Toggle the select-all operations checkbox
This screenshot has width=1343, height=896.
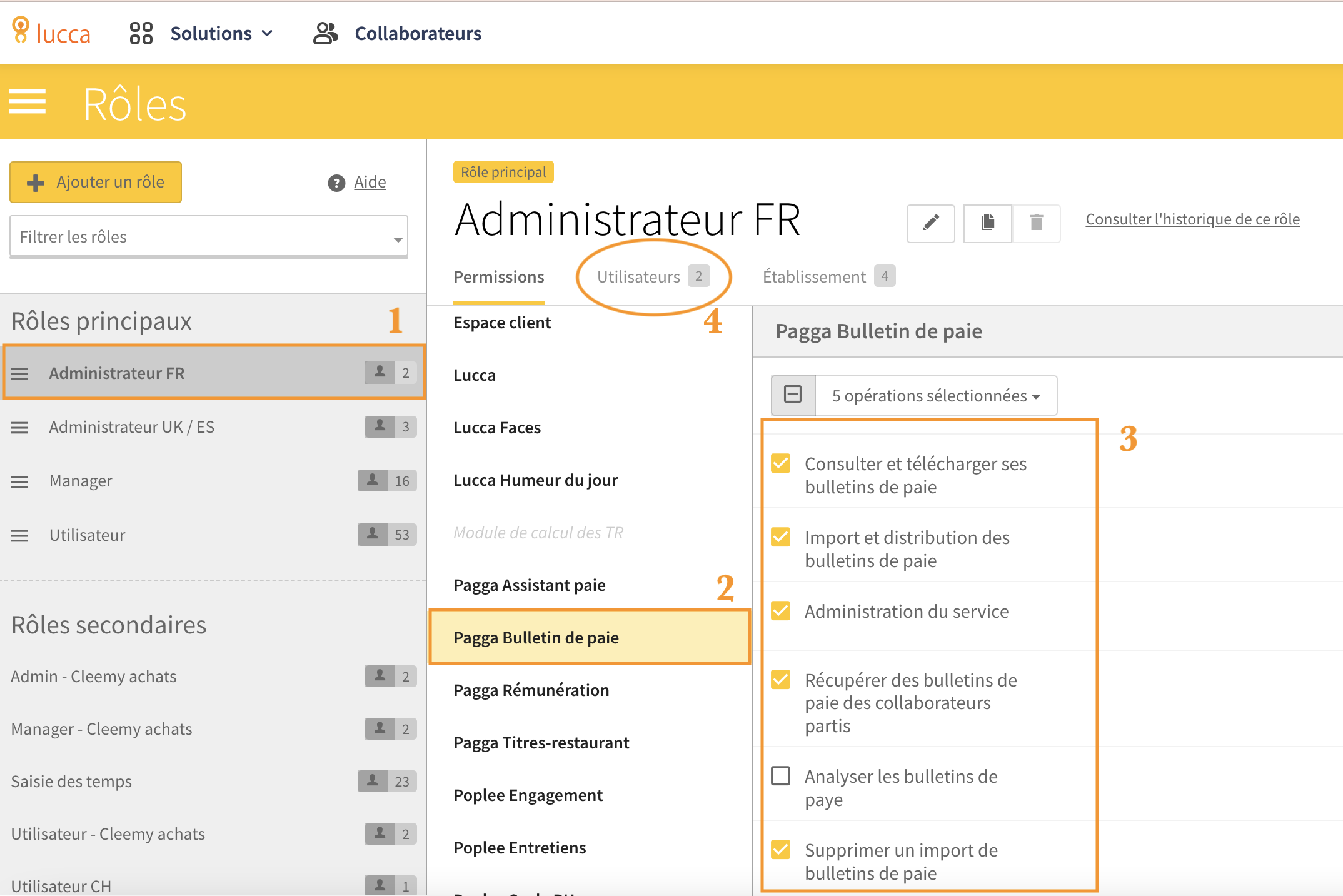(x=793, y=395)
